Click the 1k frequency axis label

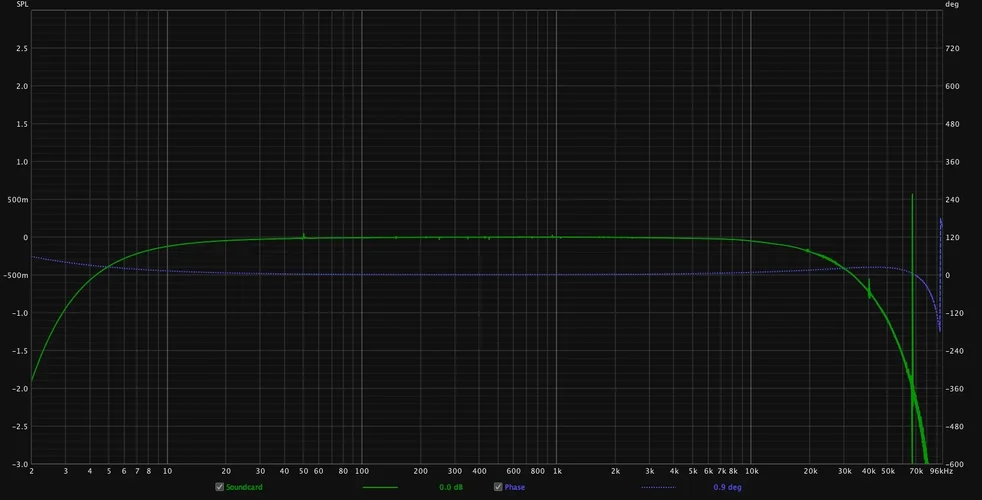tap(557, 471)
